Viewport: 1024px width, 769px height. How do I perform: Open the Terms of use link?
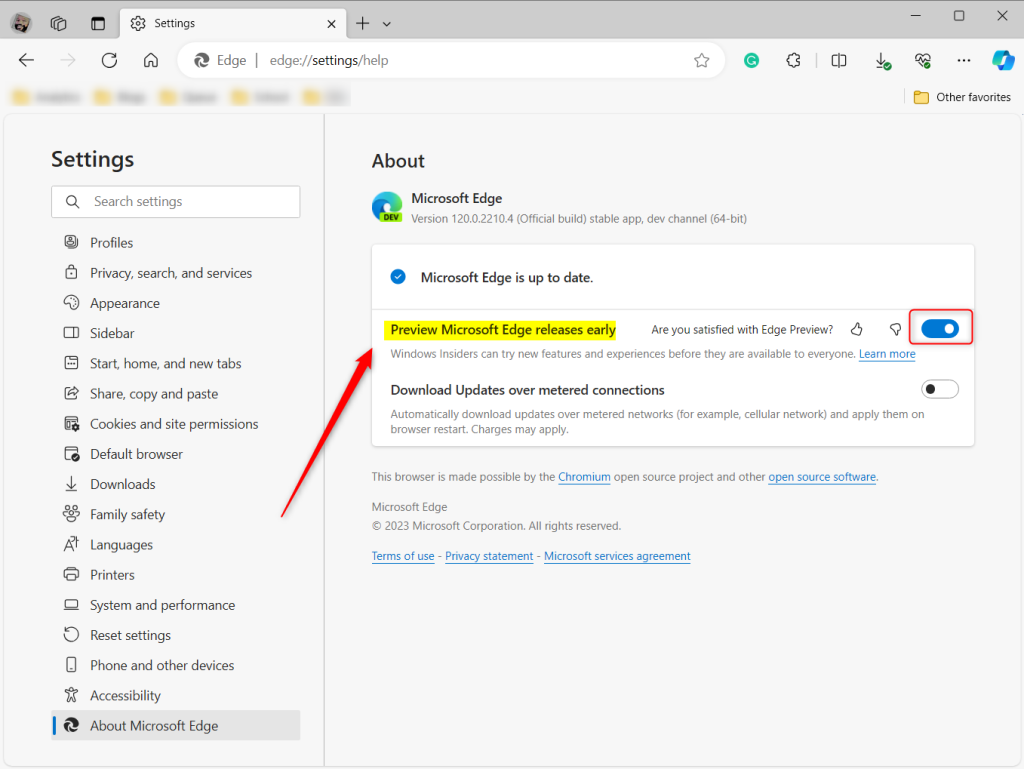click(403, 556)
